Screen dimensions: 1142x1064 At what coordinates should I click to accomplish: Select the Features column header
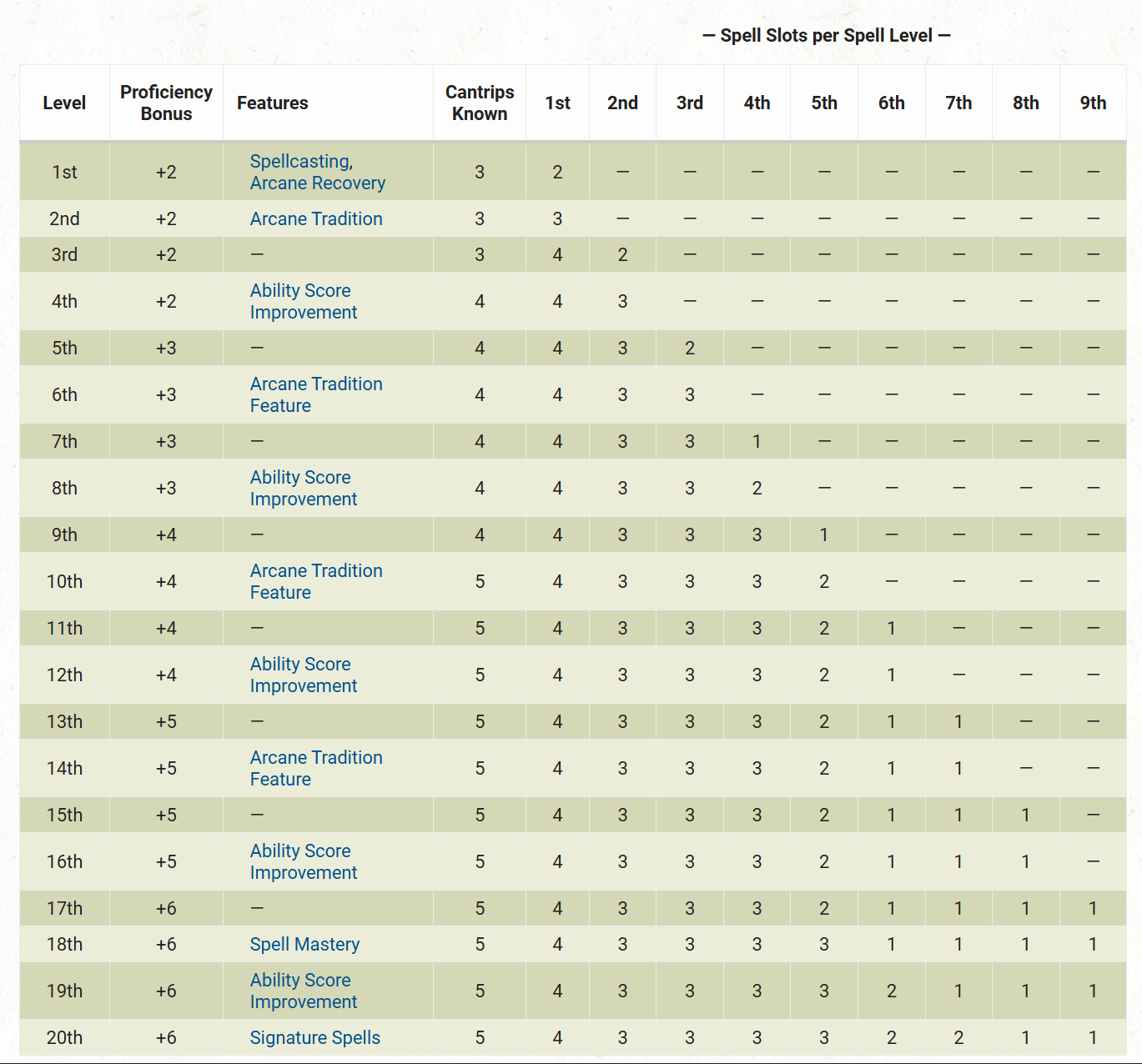(x=272, y=103)
